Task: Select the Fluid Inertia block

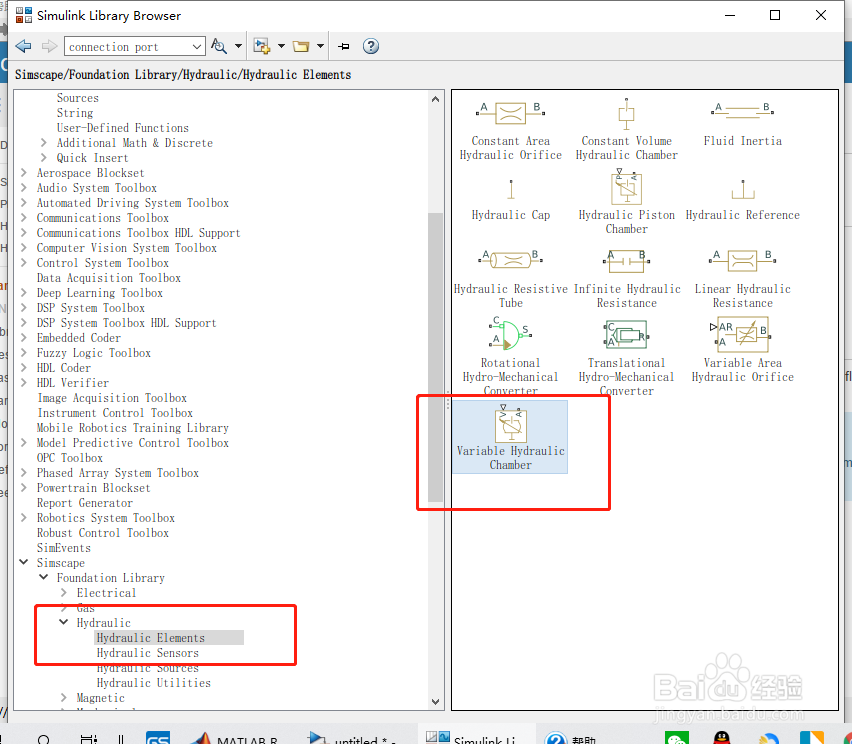Action: [x=742, y=124]
